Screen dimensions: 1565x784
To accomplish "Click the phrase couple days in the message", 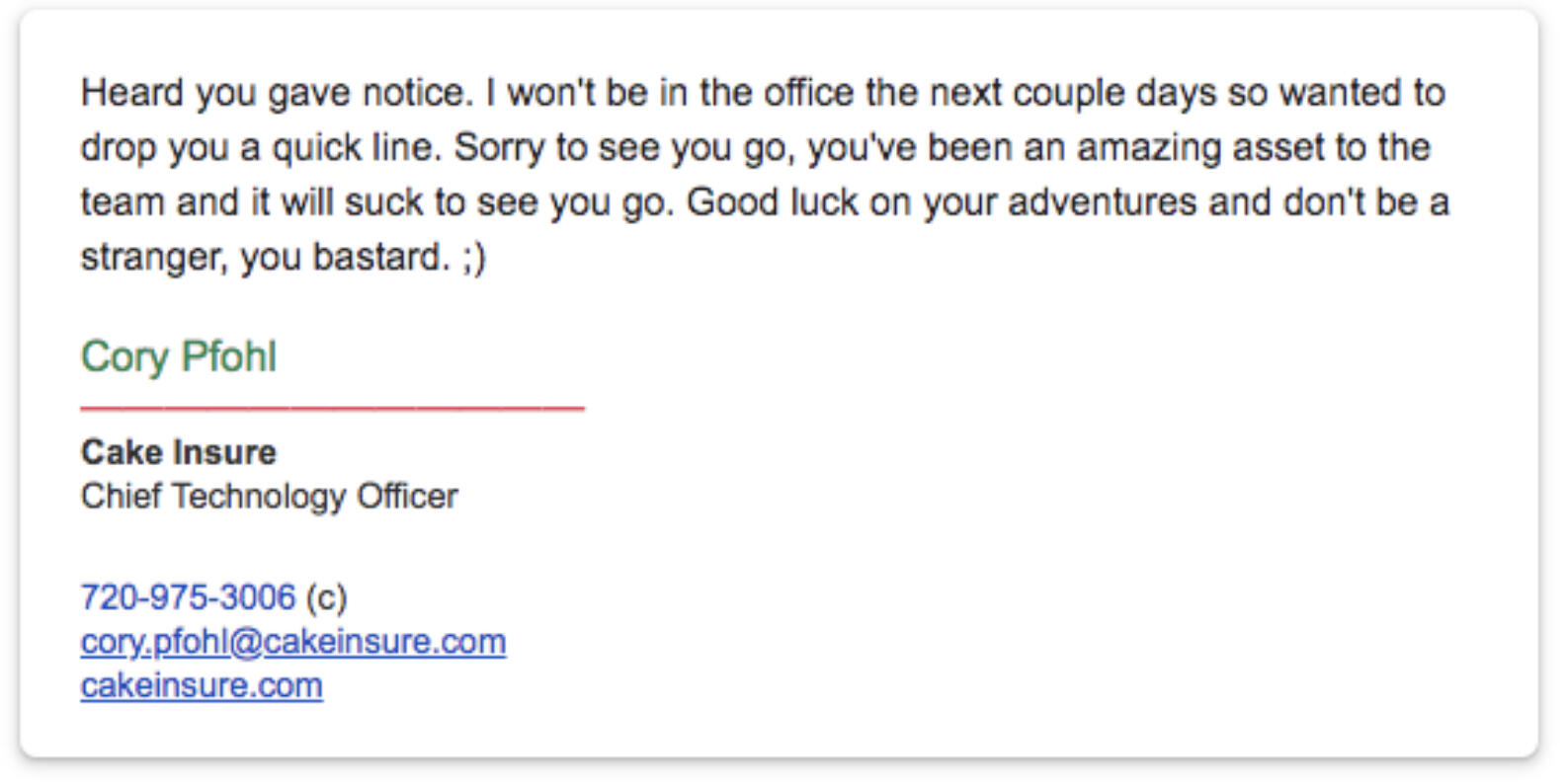I will pos(1114,93).
